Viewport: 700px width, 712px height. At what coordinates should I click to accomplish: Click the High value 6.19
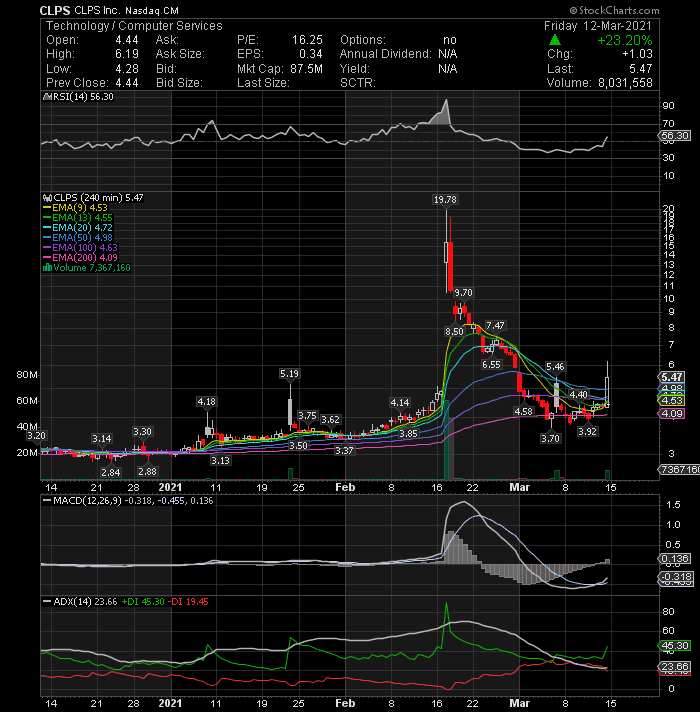coord(127,54)
